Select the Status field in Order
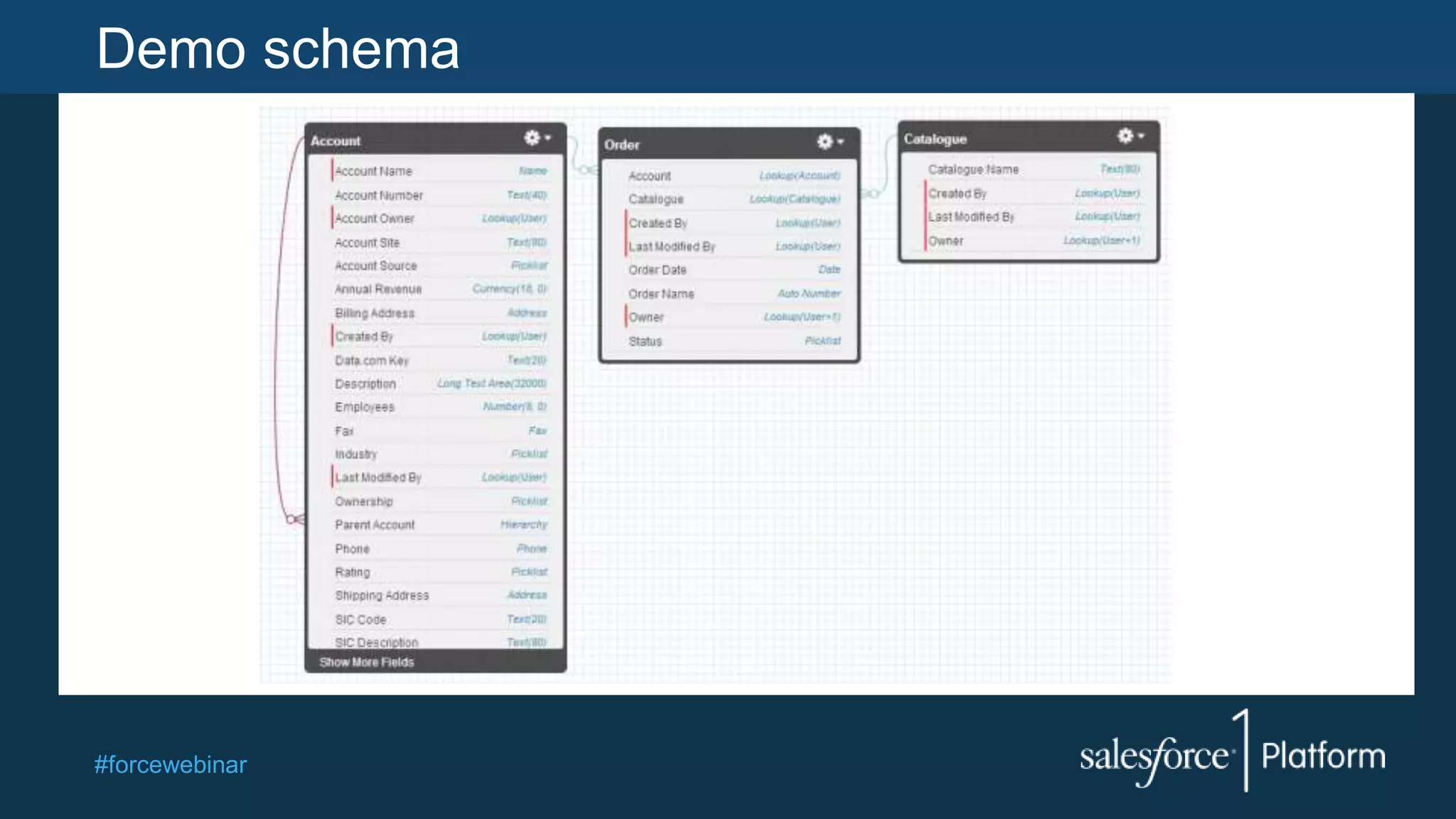 coord(733,341)
